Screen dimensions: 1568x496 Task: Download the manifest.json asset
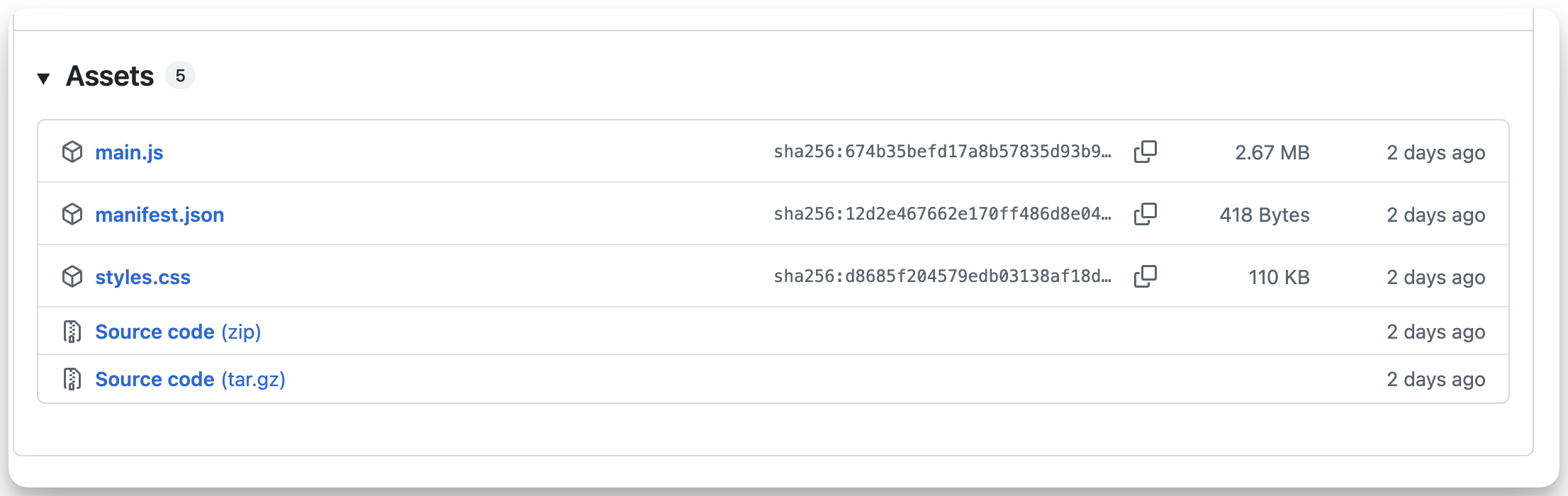(x=159, y=215)
